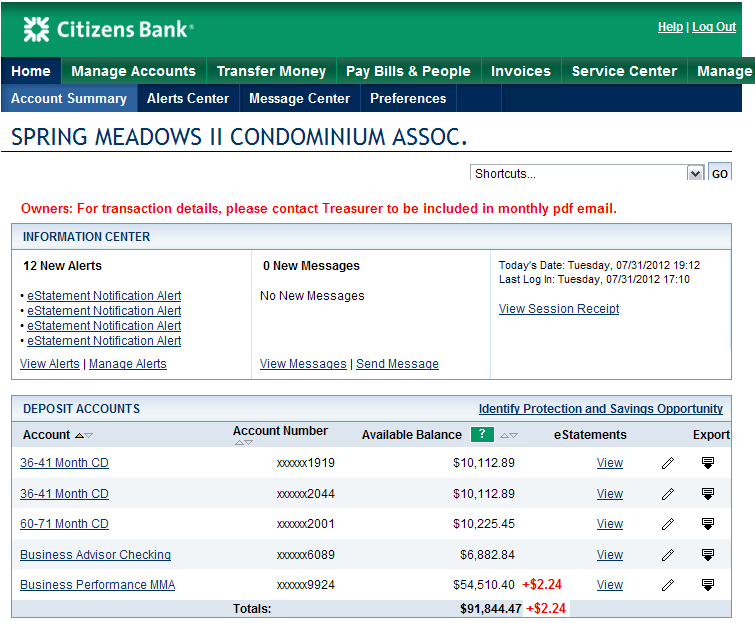Open the Message Center sub-tab
The image size is (755, 623).
click(299, 98)
